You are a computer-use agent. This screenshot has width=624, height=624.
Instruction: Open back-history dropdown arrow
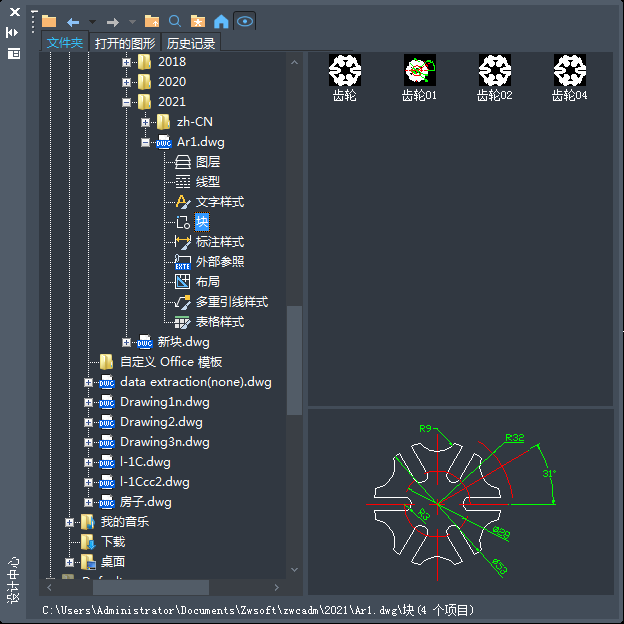pos(92,21)
